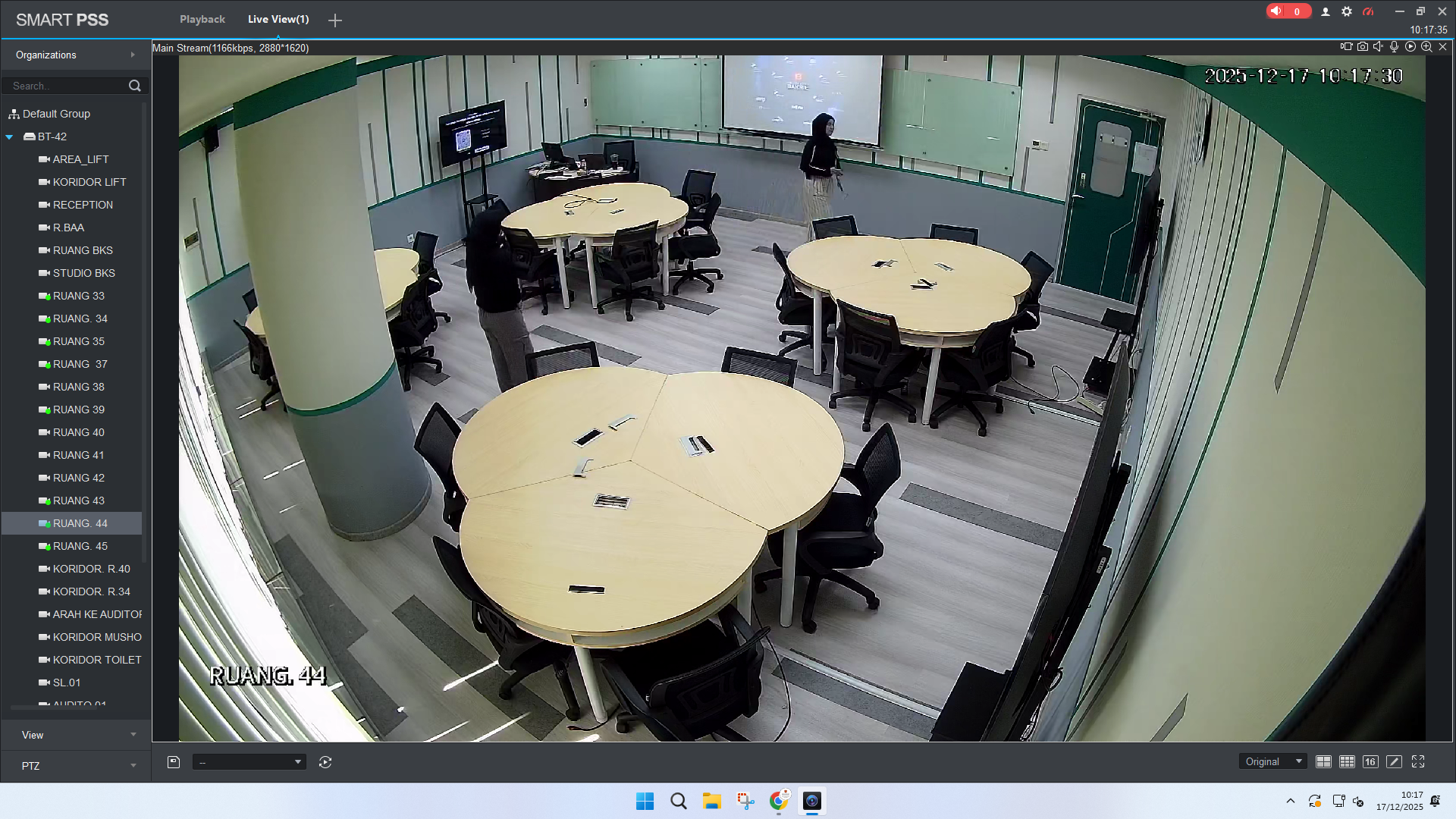Select the highlighted RUANG. 44 camera
This screenshot has width=1456, height=819.
point(72,523)
